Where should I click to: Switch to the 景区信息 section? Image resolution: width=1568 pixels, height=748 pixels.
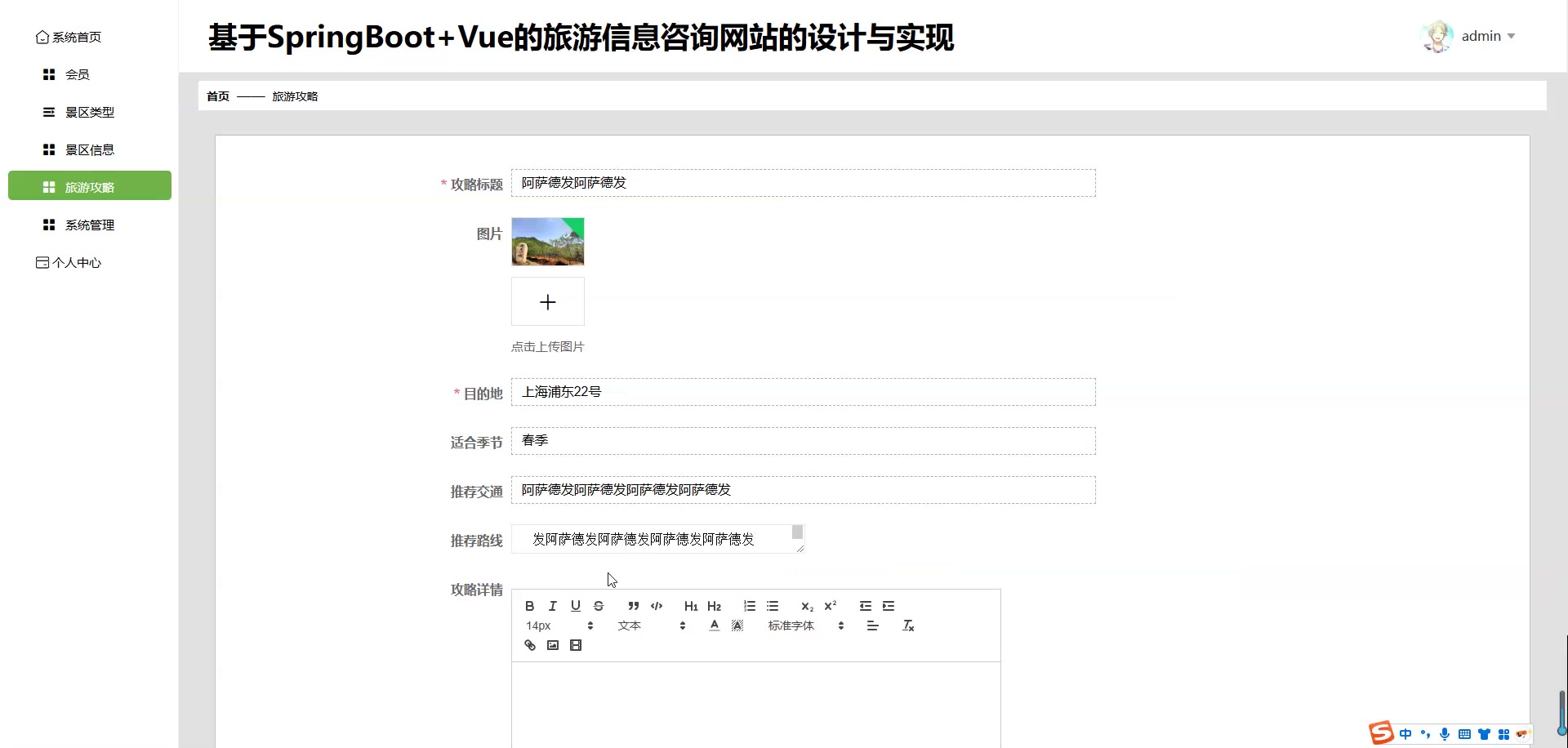(90, 149)
